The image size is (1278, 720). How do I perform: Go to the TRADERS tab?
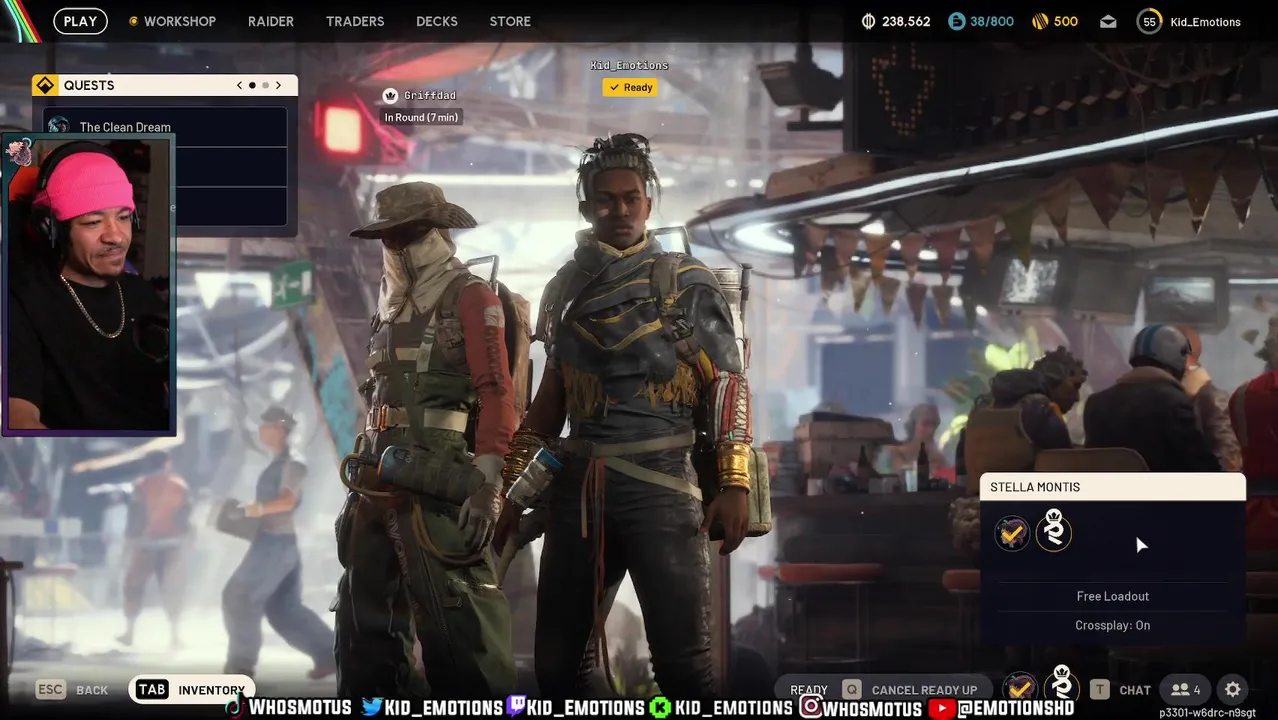pyautogui.click(x=355, y=21)
